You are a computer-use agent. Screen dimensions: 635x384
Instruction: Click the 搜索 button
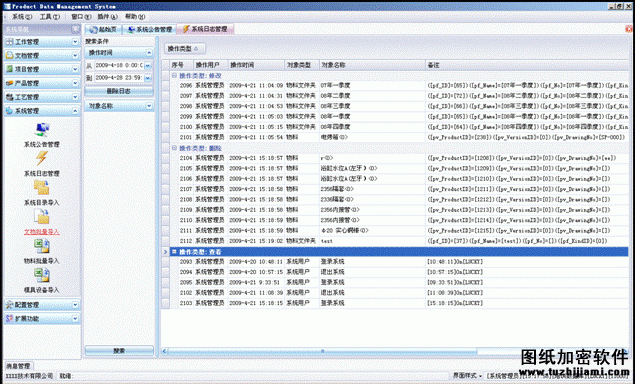click(x=119, y=350)
